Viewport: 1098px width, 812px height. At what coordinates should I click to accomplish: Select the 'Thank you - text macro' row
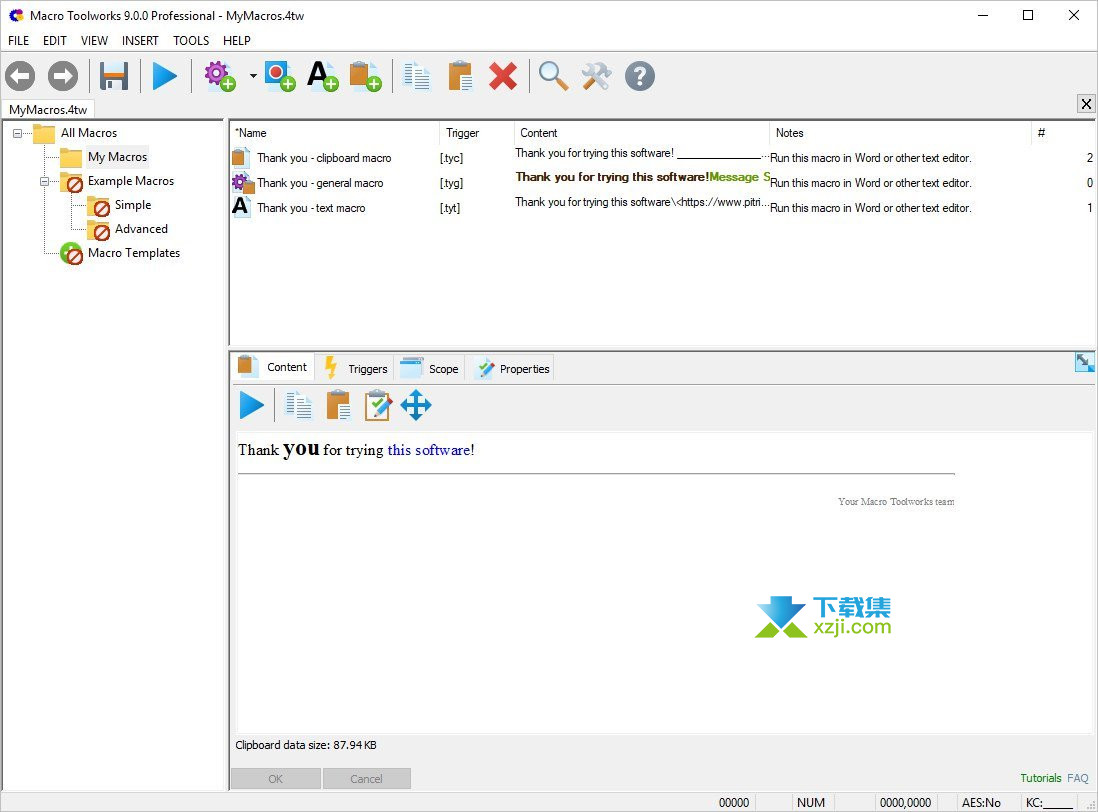pyautogui.click(x=662, y=208)
